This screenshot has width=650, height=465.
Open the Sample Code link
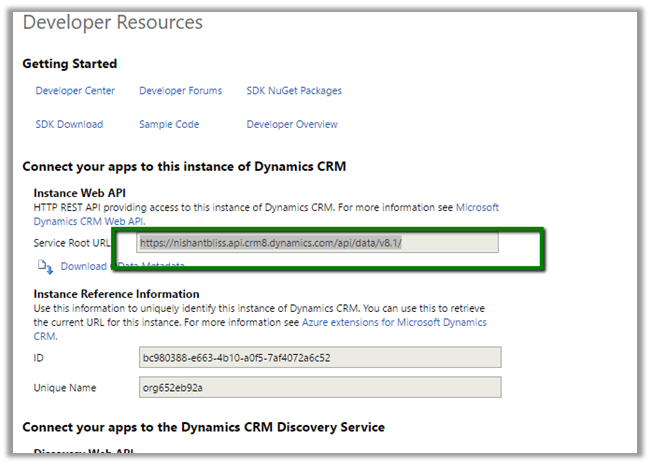(x=169, y=125)
